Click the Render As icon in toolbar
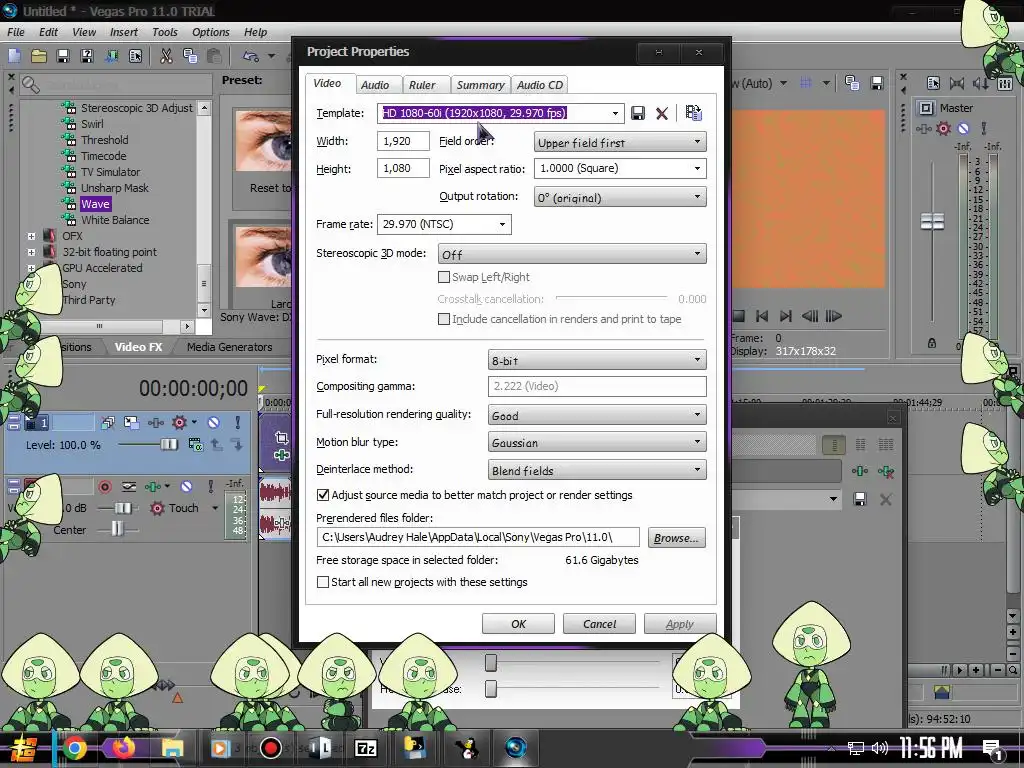This screenshot has width=1024, height=768. click(x=111, y=56)
